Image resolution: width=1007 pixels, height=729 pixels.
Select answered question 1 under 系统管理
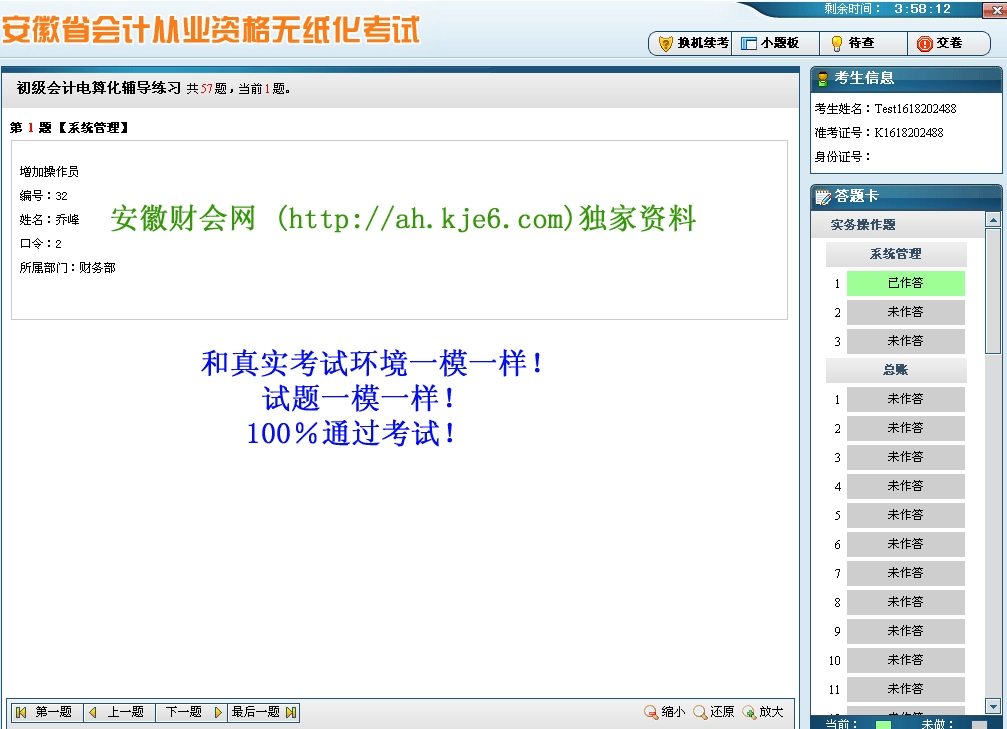pos(905,283)
